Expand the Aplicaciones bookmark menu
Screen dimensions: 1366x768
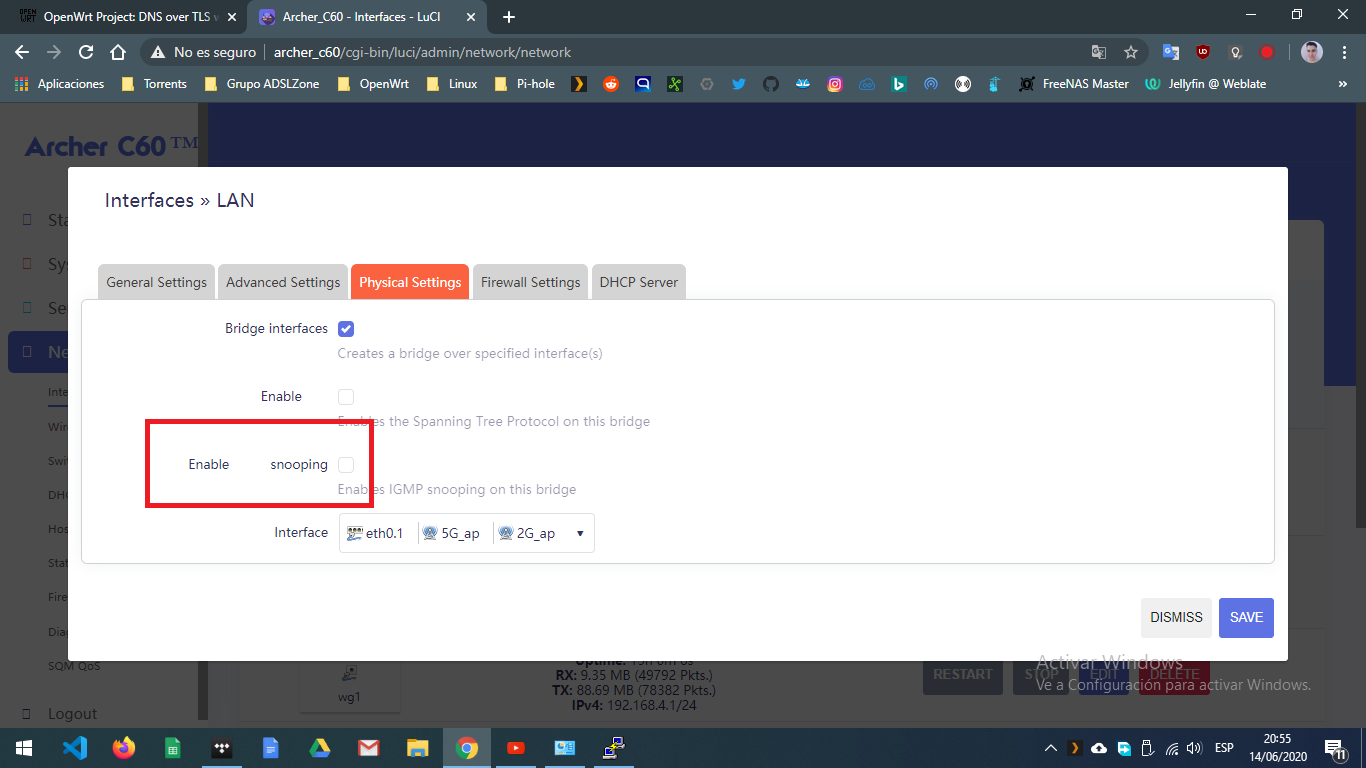60,84
